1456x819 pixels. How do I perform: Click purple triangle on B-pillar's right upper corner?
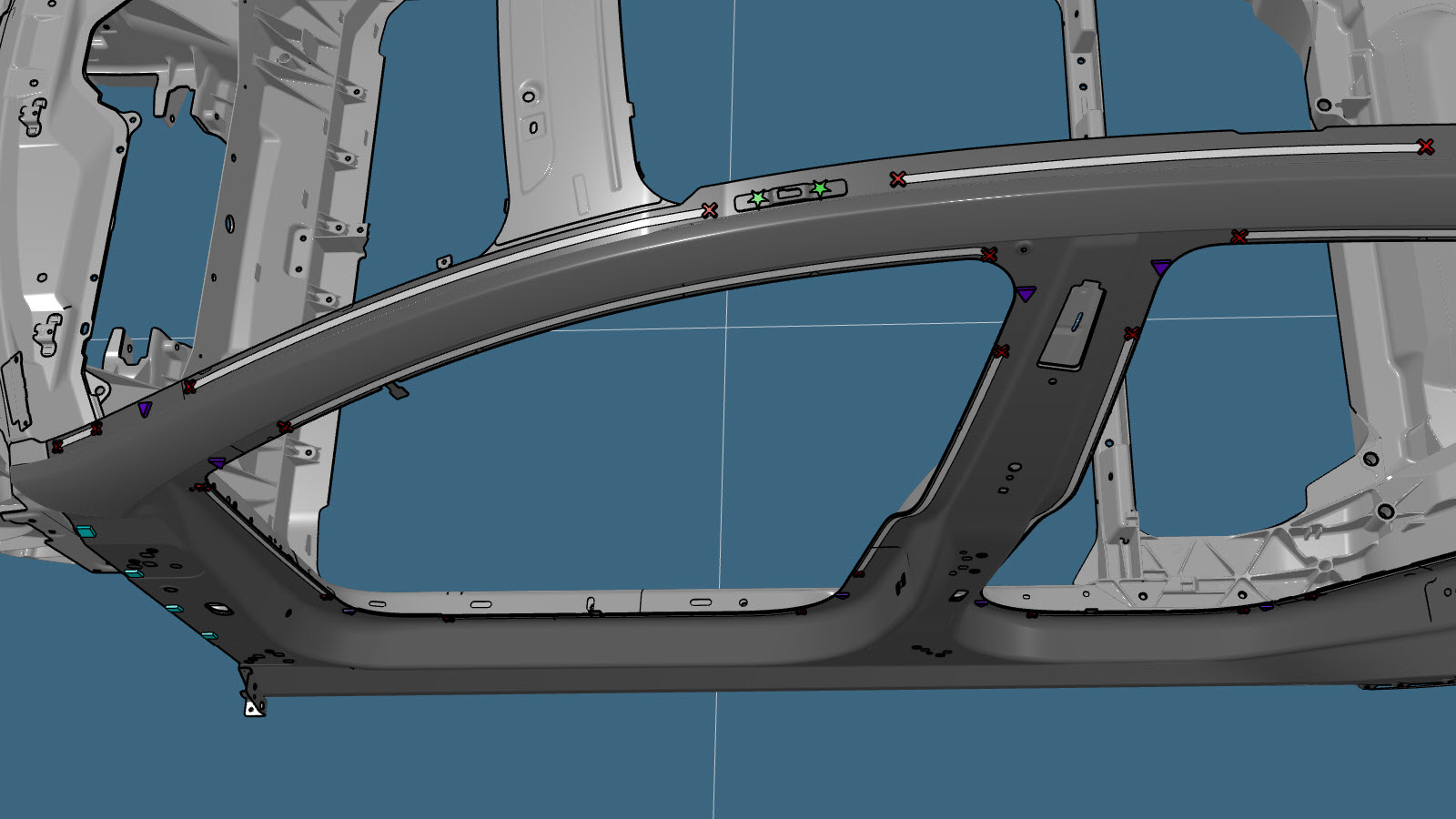coord(1160,268)
